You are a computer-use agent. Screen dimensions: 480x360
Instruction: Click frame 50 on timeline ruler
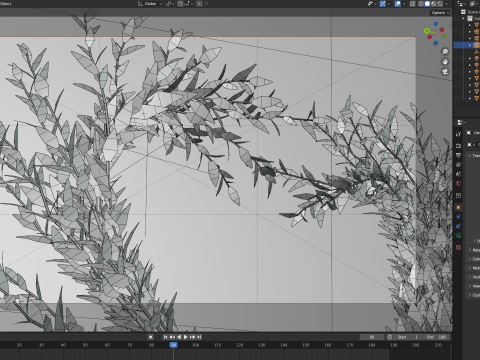pyautogui.click(x=85, y=345)
